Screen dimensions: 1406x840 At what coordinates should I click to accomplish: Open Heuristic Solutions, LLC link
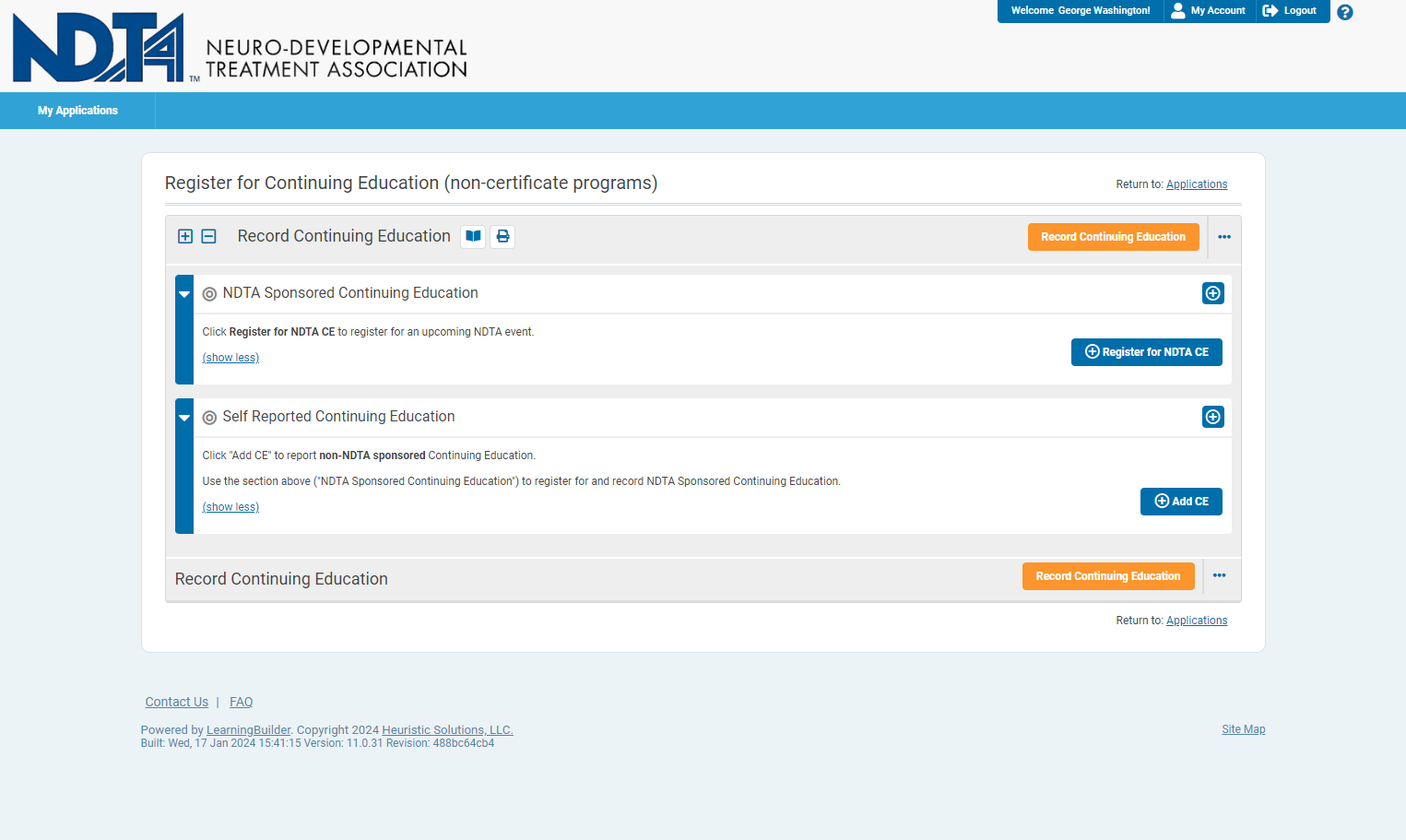pyautogui.click(x=447, y=730)
